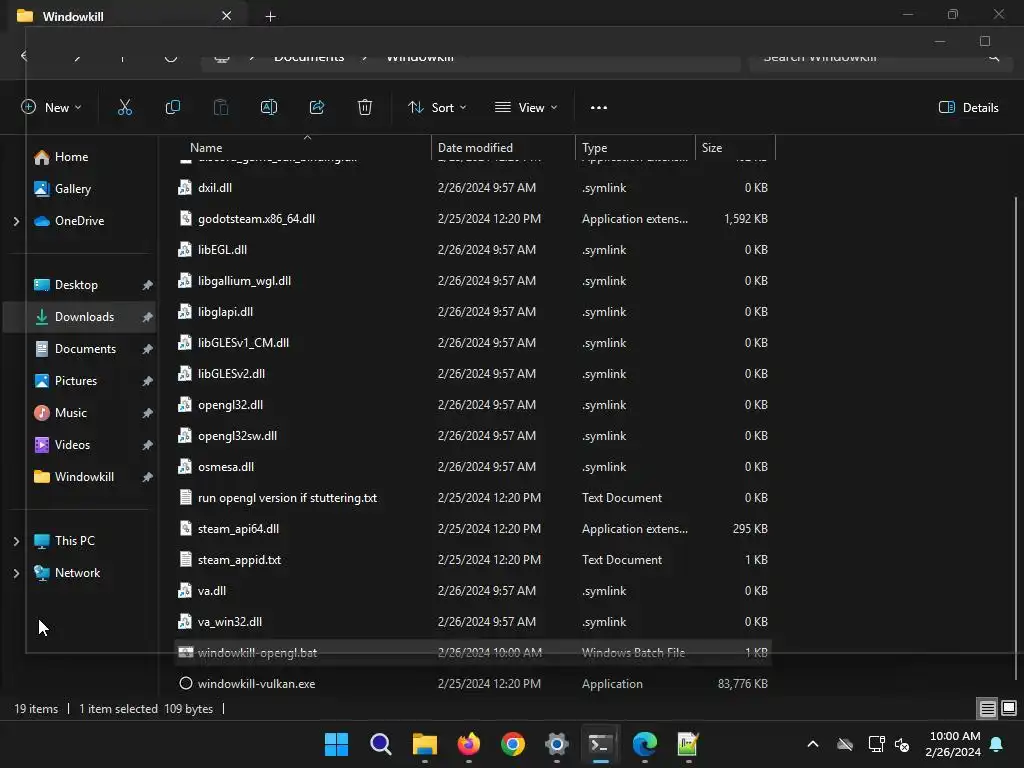The height and width of the screenshot is (768, 1024).
Task: Open Terminal from taskbar
Action: coord(600,744)
